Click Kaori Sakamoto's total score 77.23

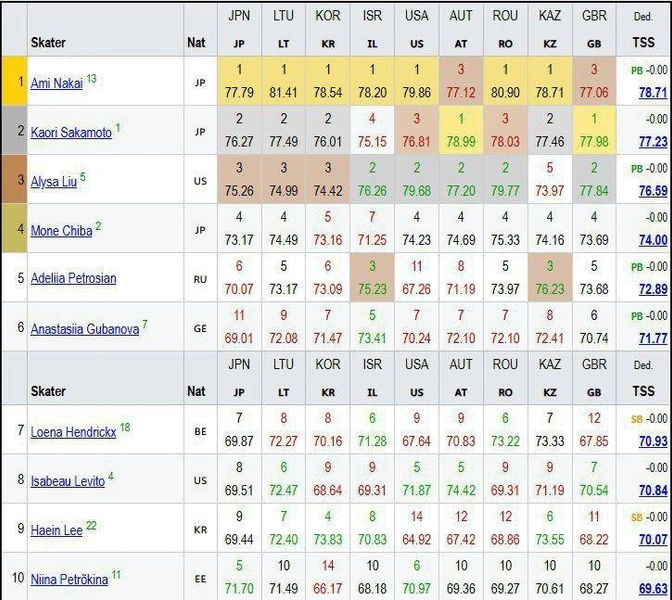pos(653,142)
